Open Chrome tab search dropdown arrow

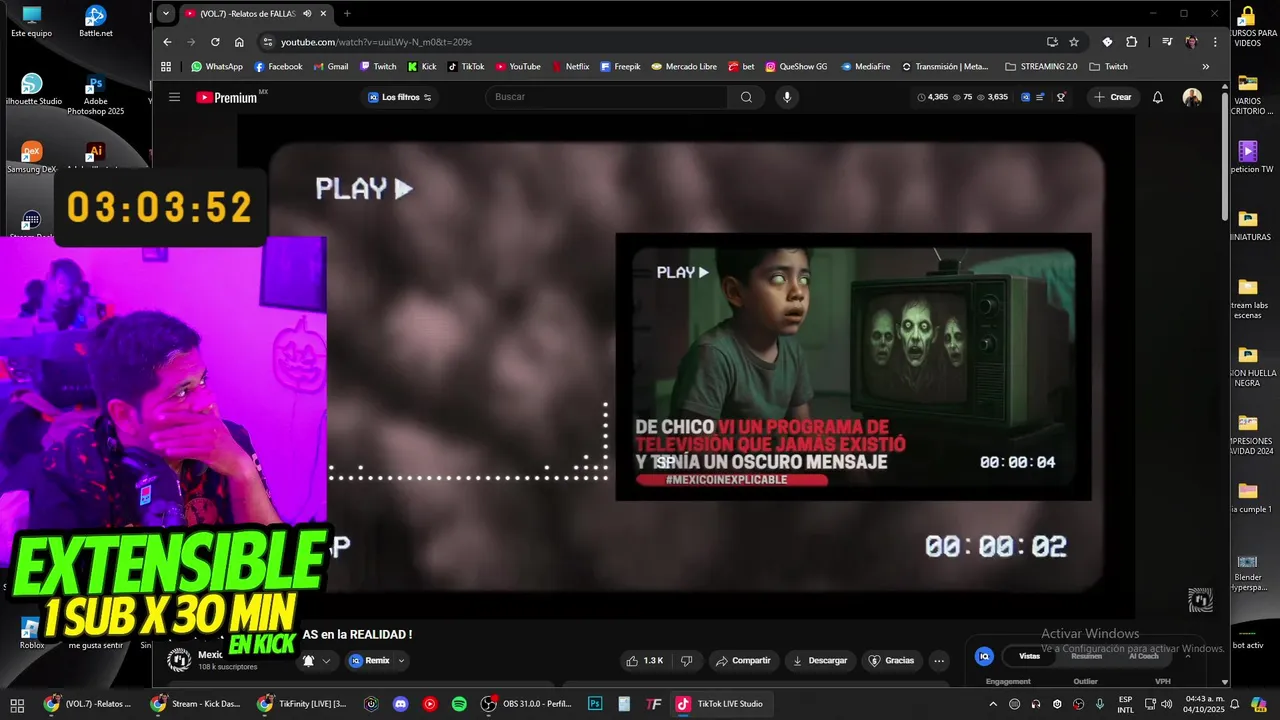[x=166, y=14]
